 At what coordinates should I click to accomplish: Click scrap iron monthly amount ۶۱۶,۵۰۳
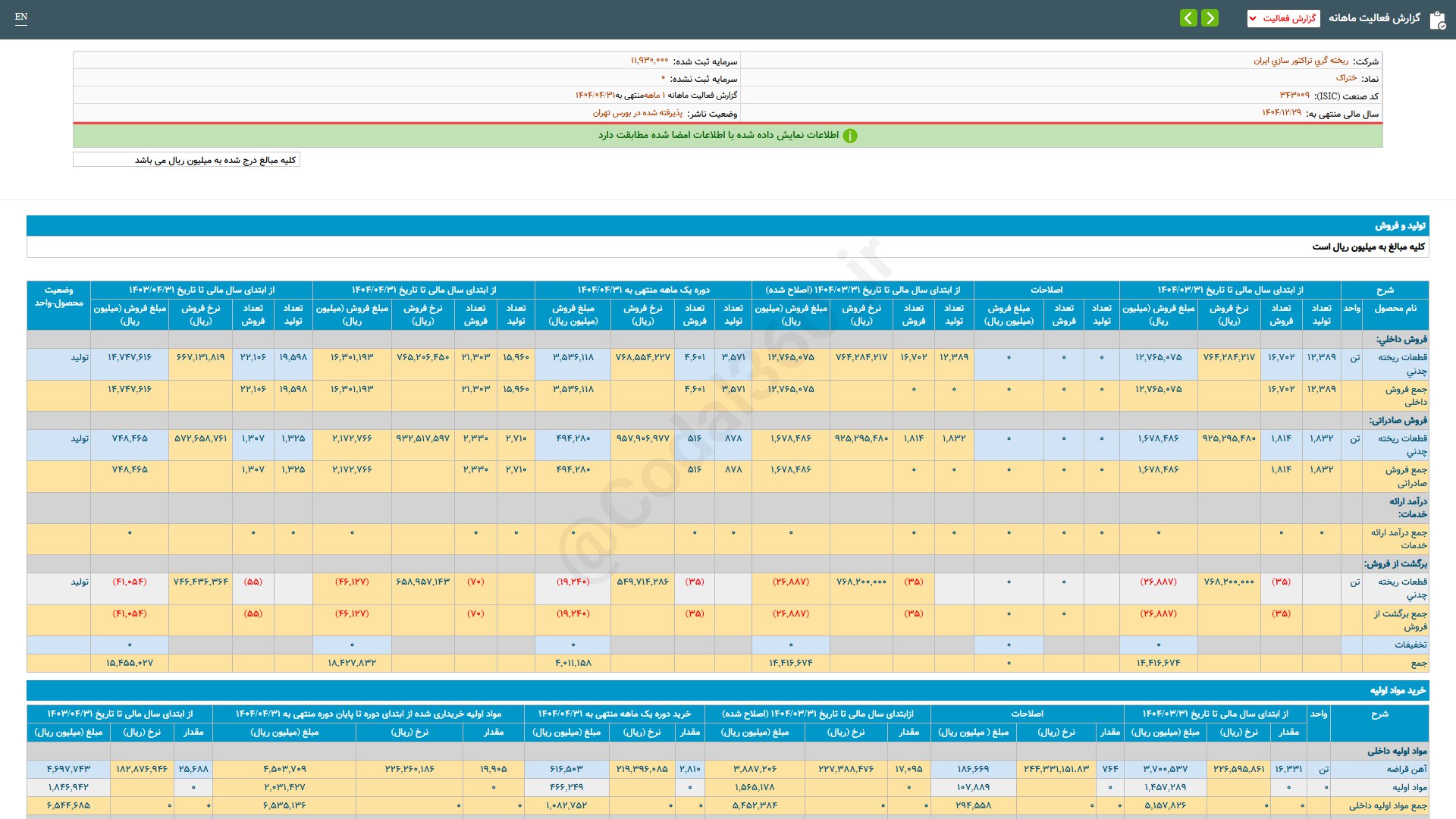(x=566, y=770)
